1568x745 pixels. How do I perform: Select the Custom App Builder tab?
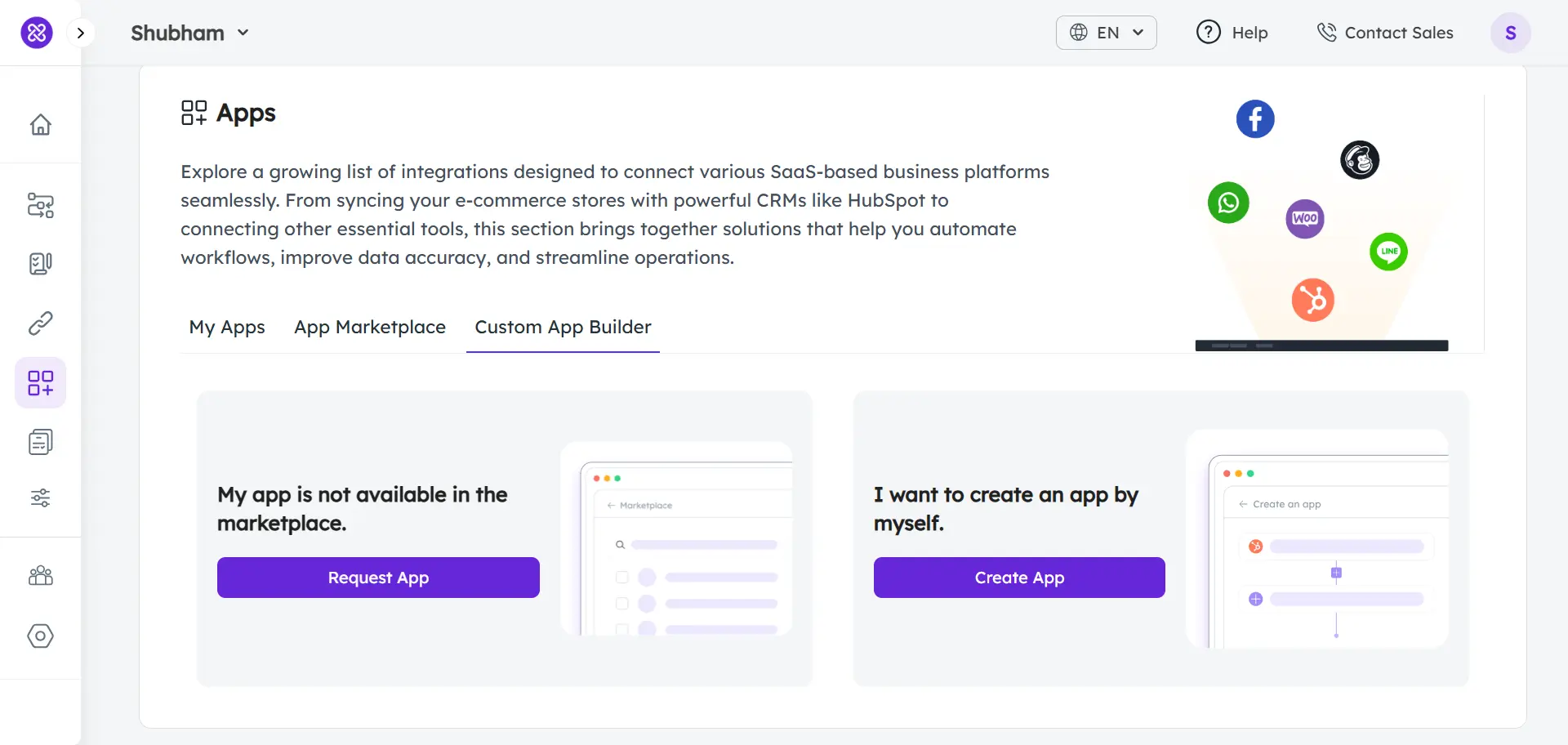(x=563, y=327)
